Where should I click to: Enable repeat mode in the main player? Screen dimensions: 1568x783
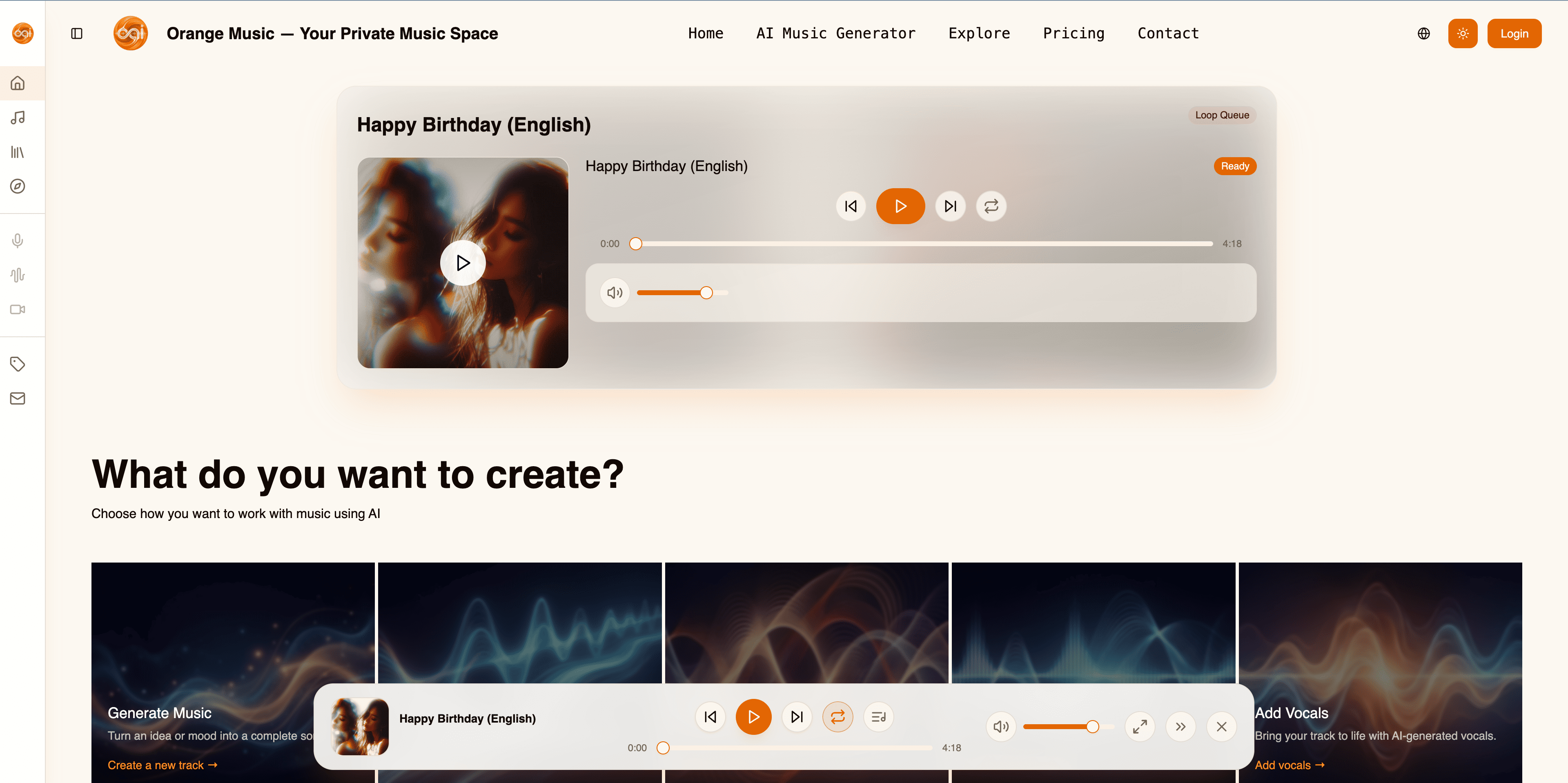pyautogui.click(x=991, y=206)
